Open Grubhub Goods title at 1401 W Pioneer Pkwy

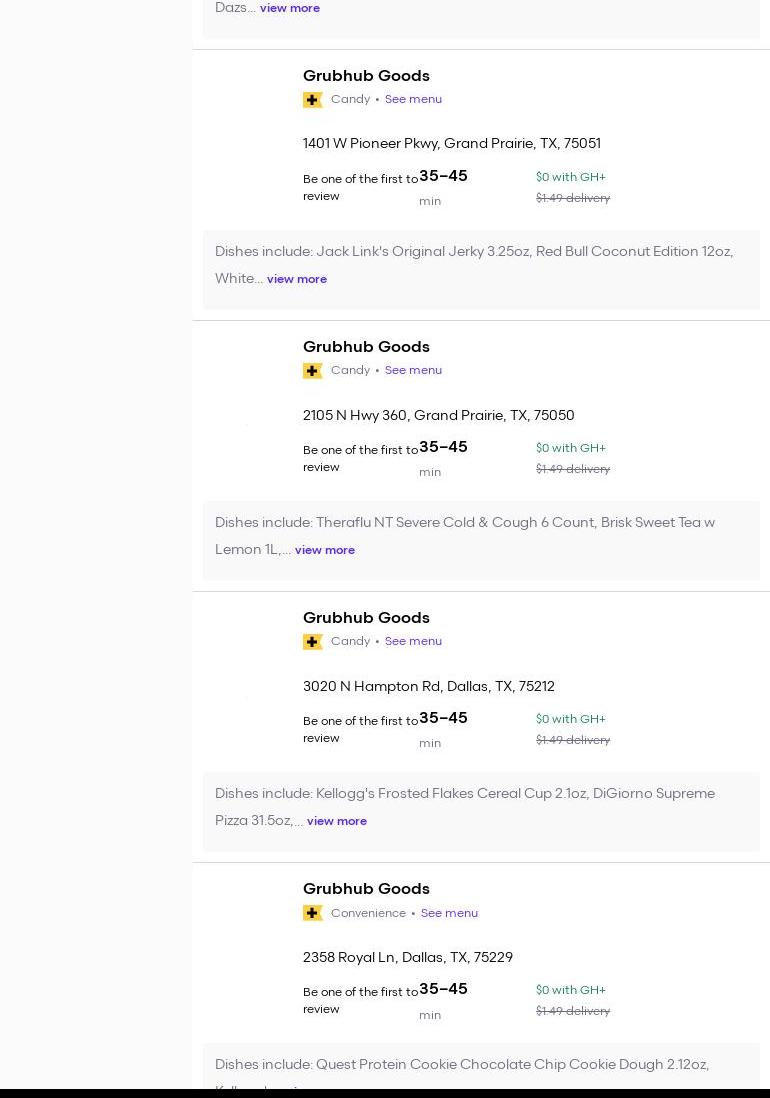[x=366, y=76]
